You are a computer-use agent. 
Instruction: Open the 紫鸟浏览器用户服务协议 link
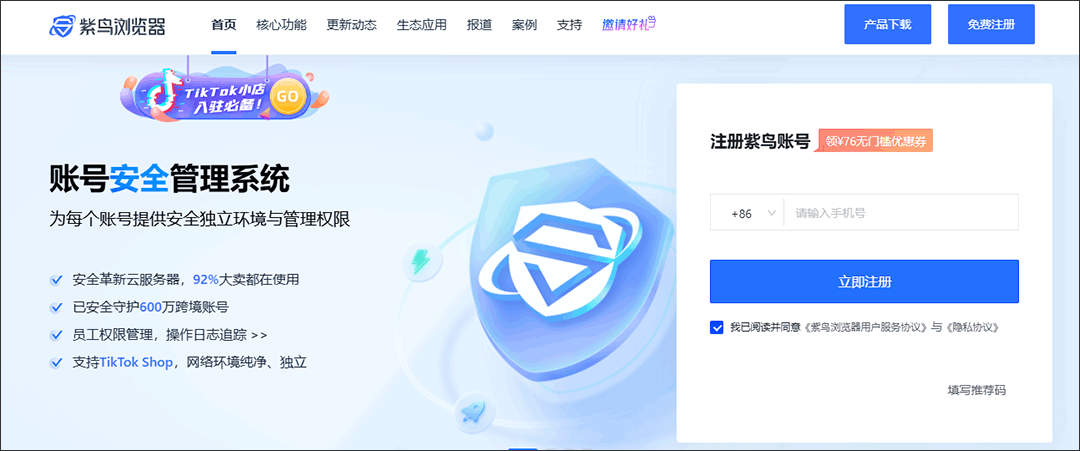point(866,328)
